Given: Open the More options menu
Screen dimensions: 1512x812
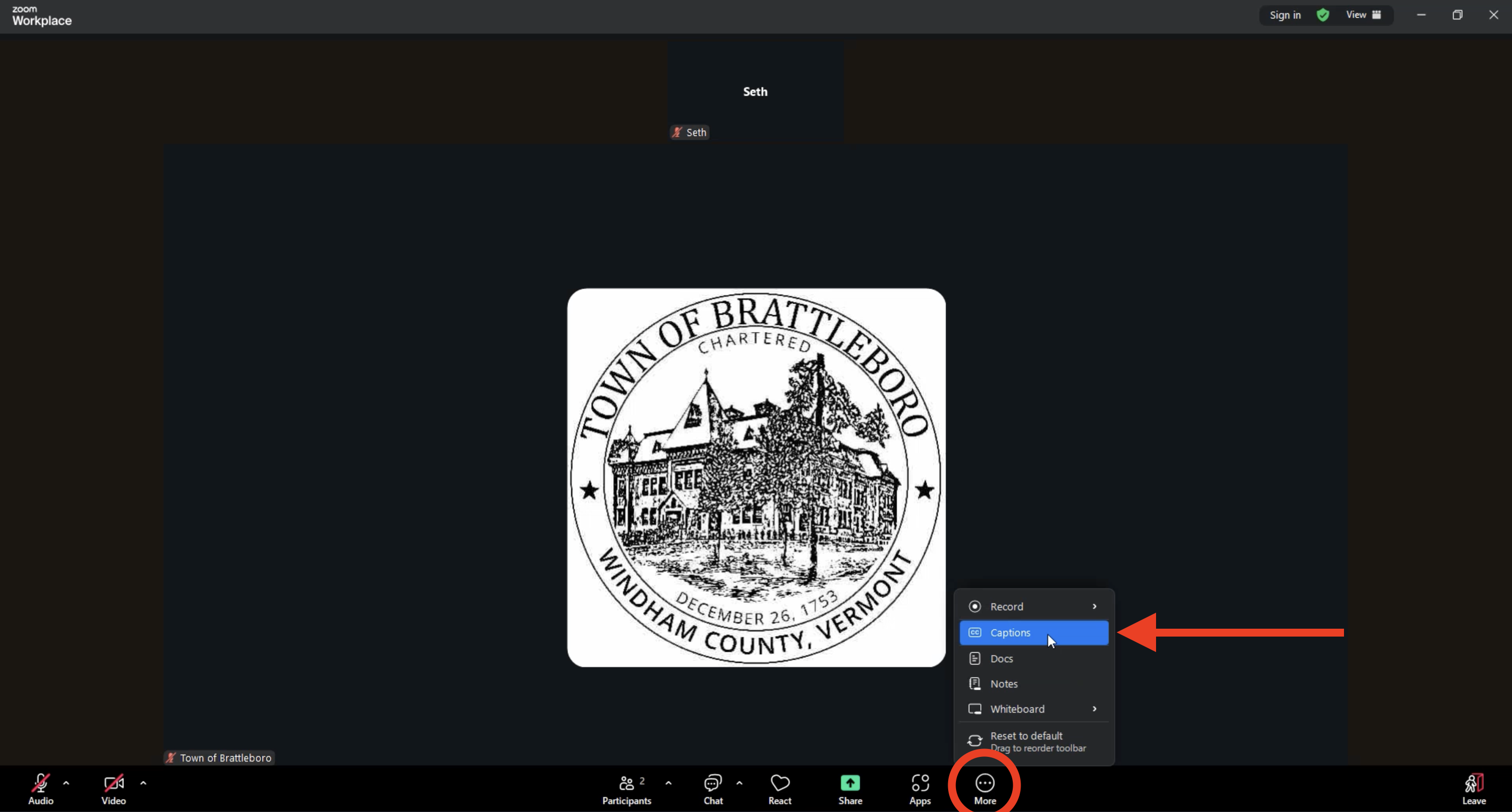Looking at the screenshot, I should coord(984,787).
